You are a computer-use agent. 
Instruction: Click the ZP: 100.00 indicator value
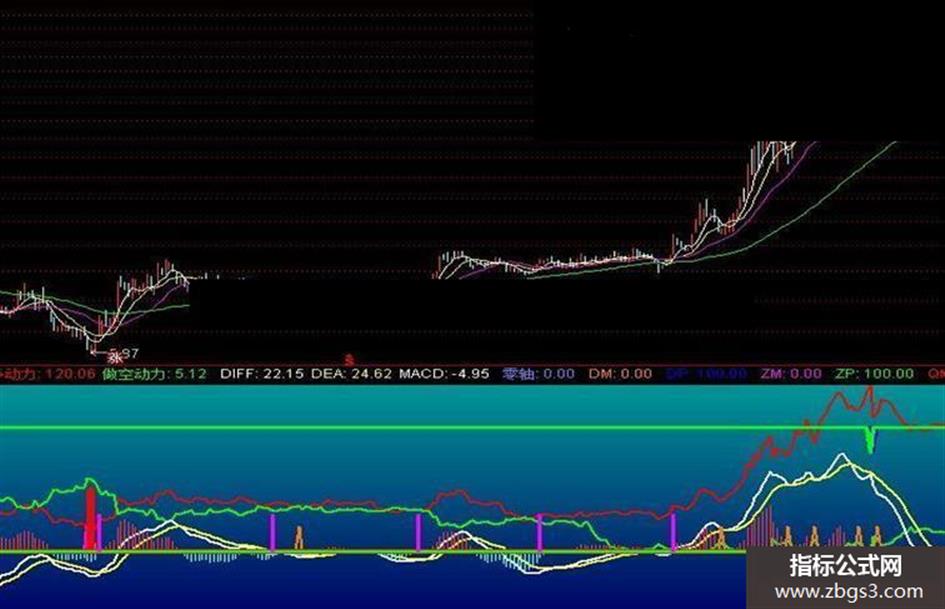874,374
